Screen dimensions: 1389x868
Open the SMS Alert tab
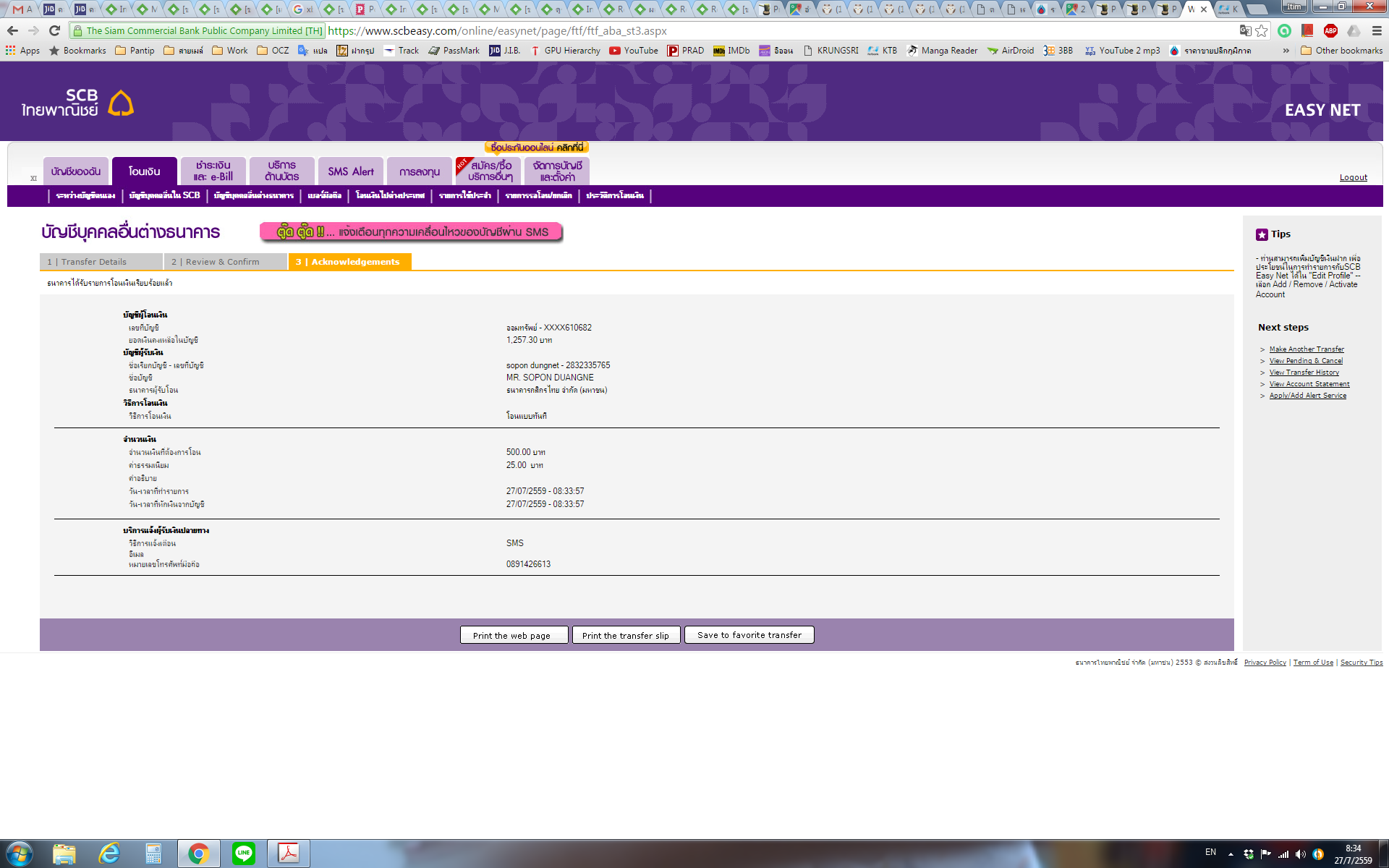tap(351, 171)
